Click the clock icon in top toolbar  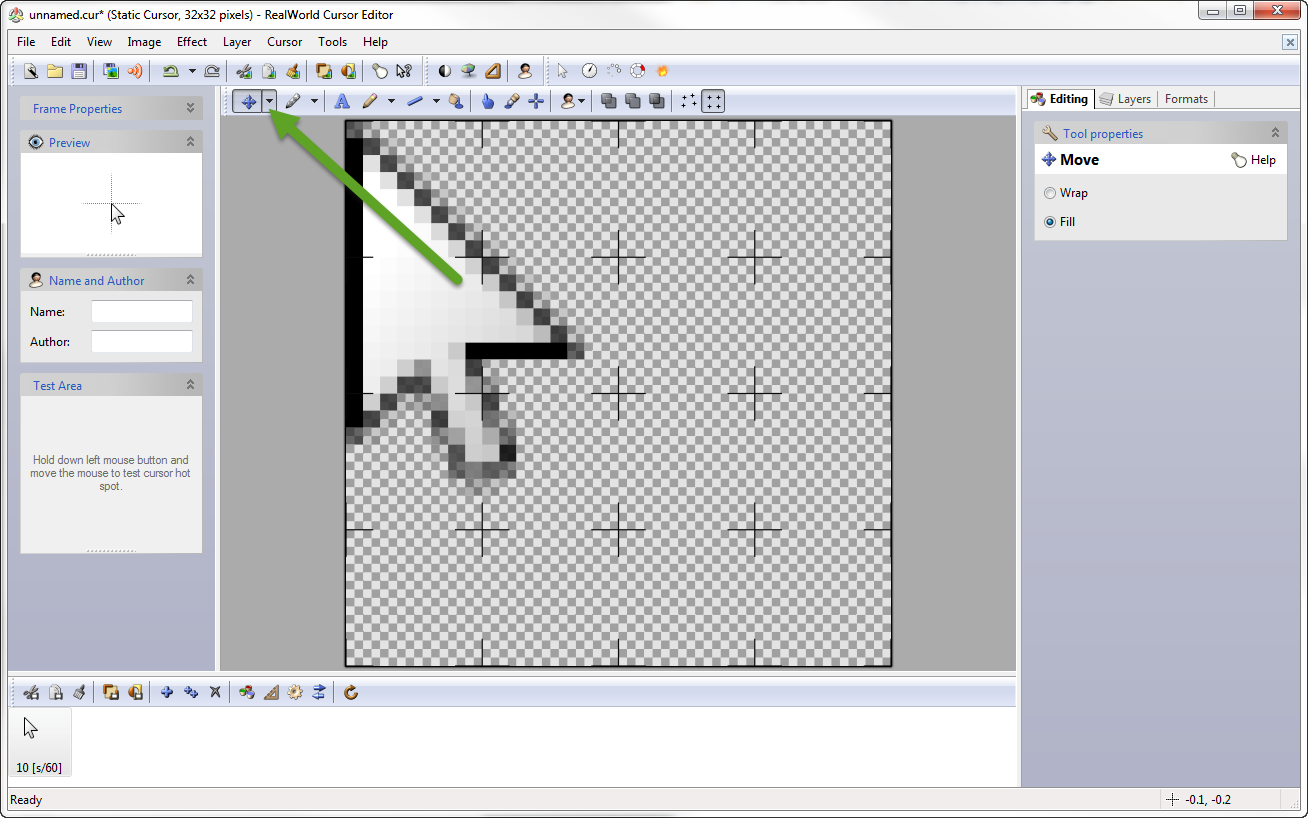coord(590,71)
